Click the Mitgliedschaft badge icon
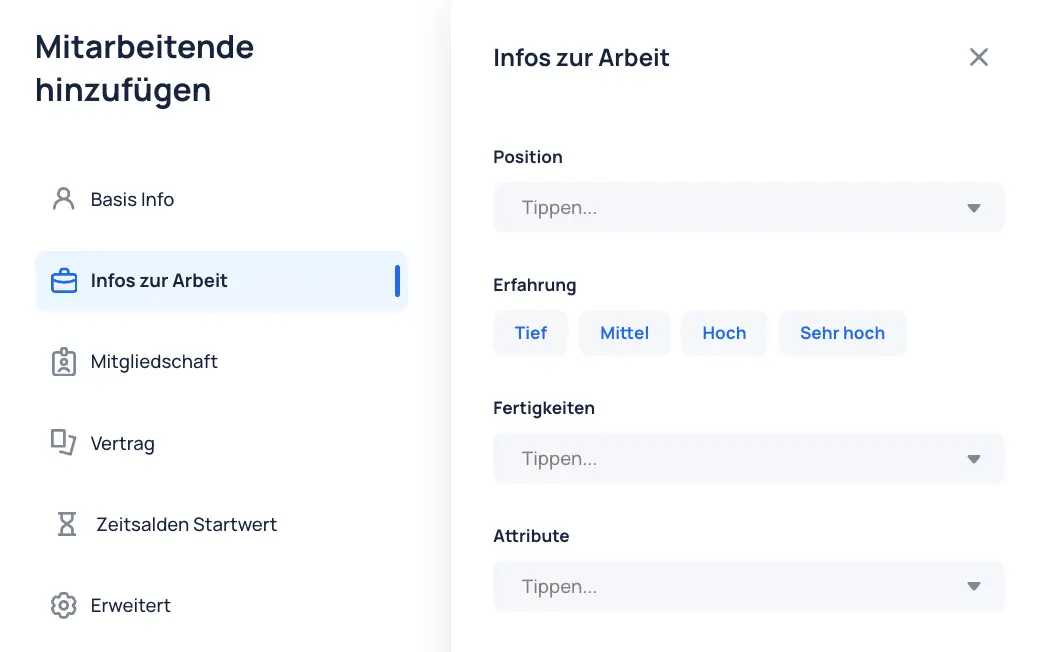The height and width of the screenshot is (652, 1042). point(64,362)
